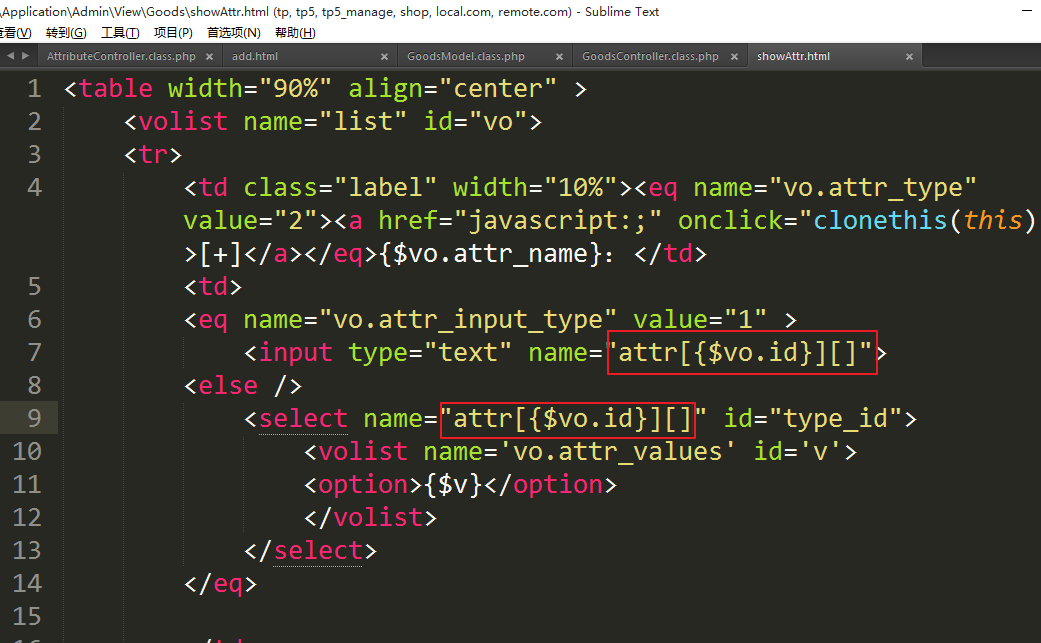Screen dimensions: 1041x643
Task: Open the GoodsModel.class.php tab
Action: point(466,57)
